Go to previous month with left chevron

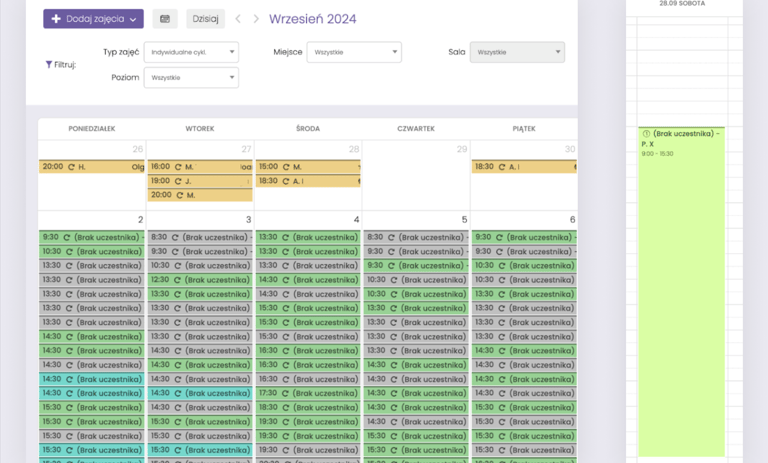pos(238,19)
